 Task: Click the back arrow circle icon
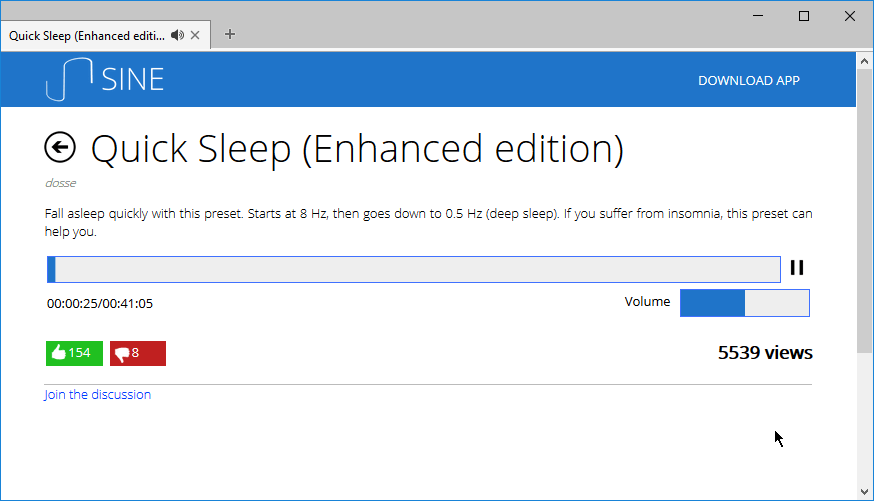pos(60,148)
